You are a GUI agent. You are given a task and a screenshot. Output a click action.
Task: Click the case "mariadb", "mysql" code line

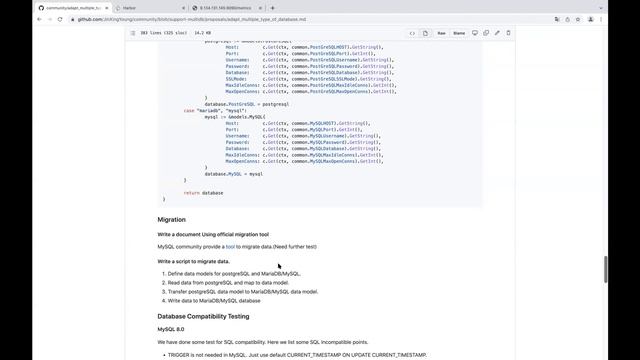(215, 110)
